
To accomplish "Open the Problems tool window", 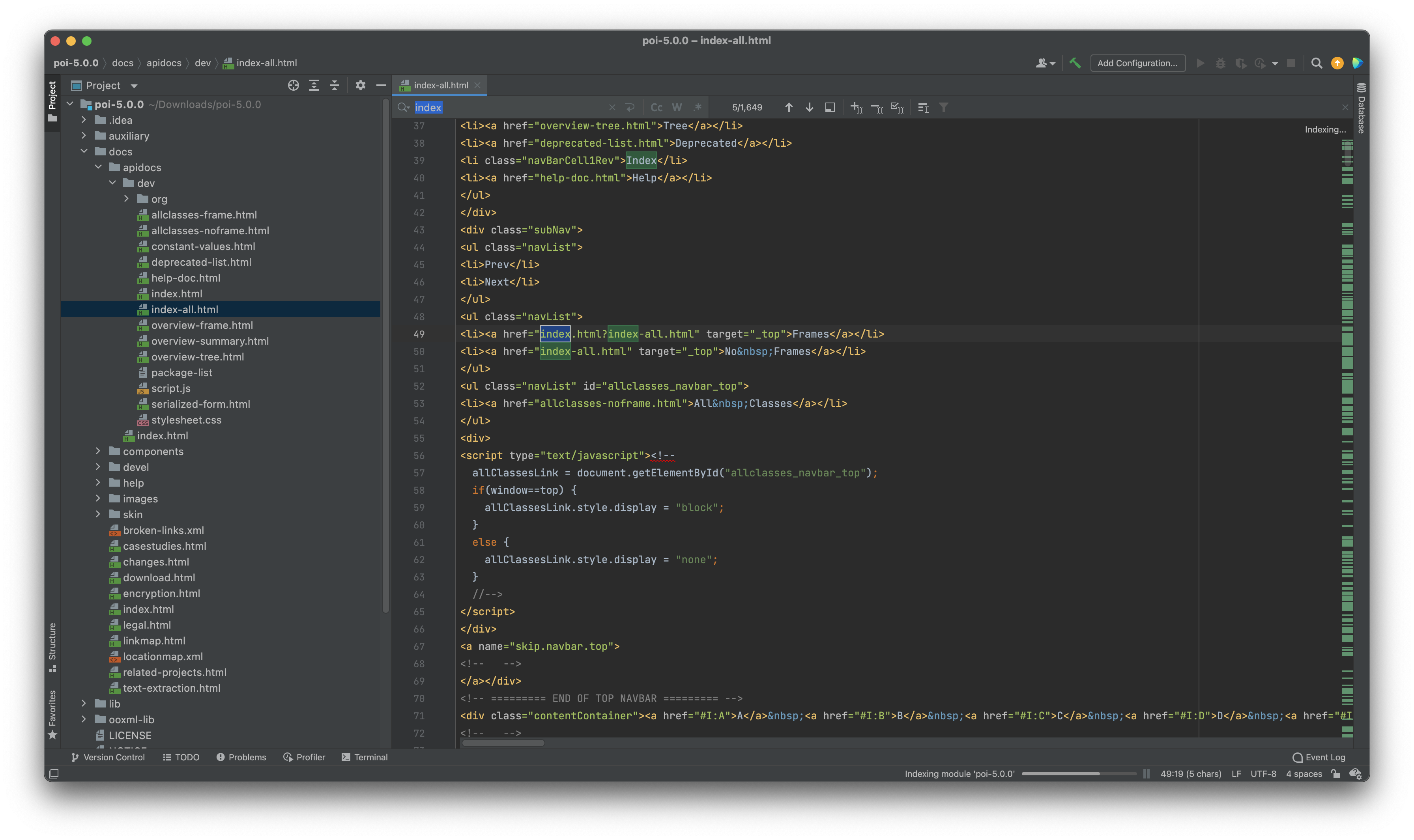I will (x=241, y=757).
